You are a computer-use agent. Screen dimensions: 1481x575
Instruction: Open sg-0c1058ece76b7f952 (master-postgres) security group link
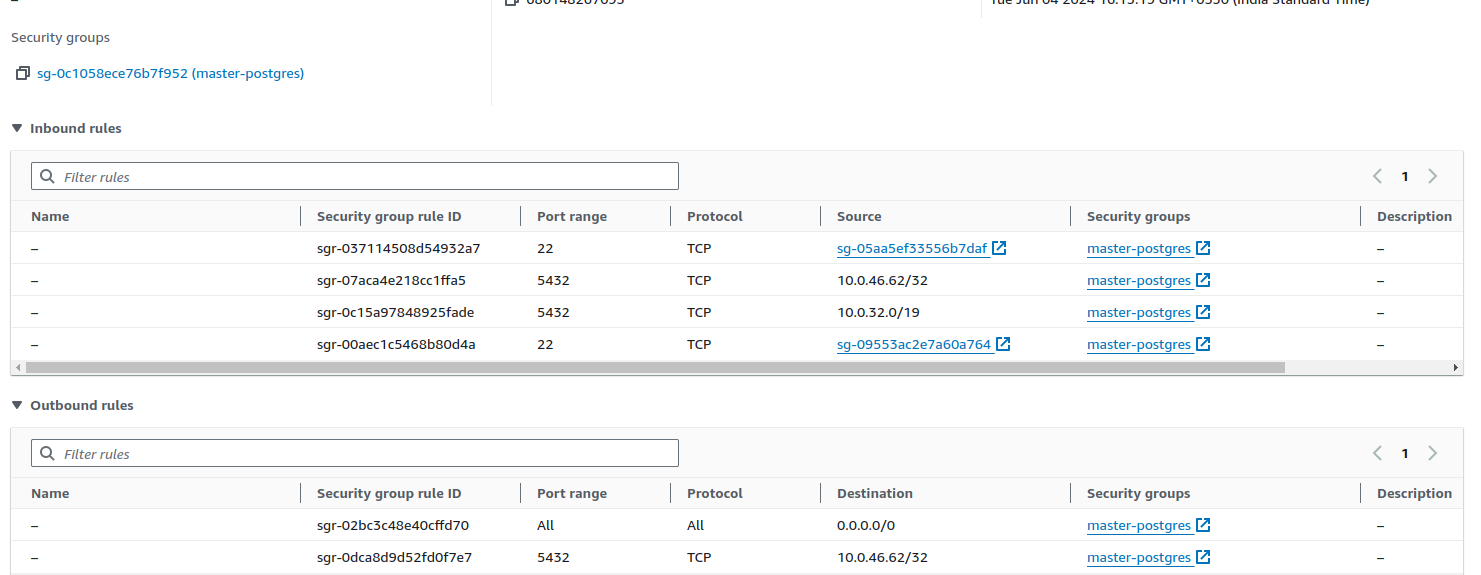tap(170, 74)
